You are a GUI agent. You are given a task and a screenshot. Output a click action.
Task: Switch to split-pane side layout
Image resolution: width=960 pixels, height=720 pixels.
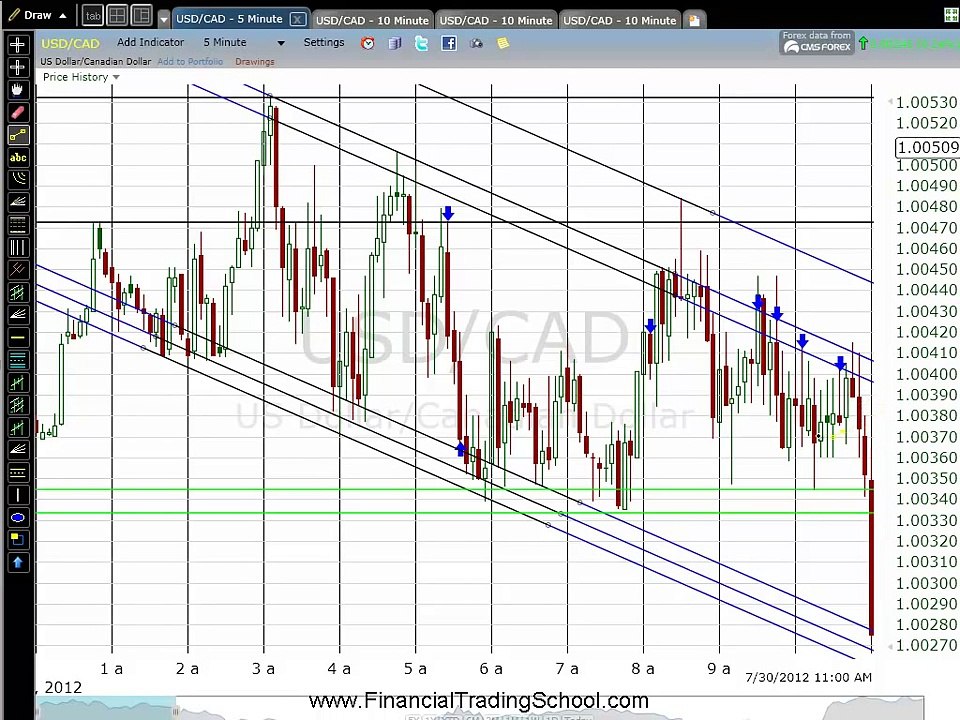[141, 15]
